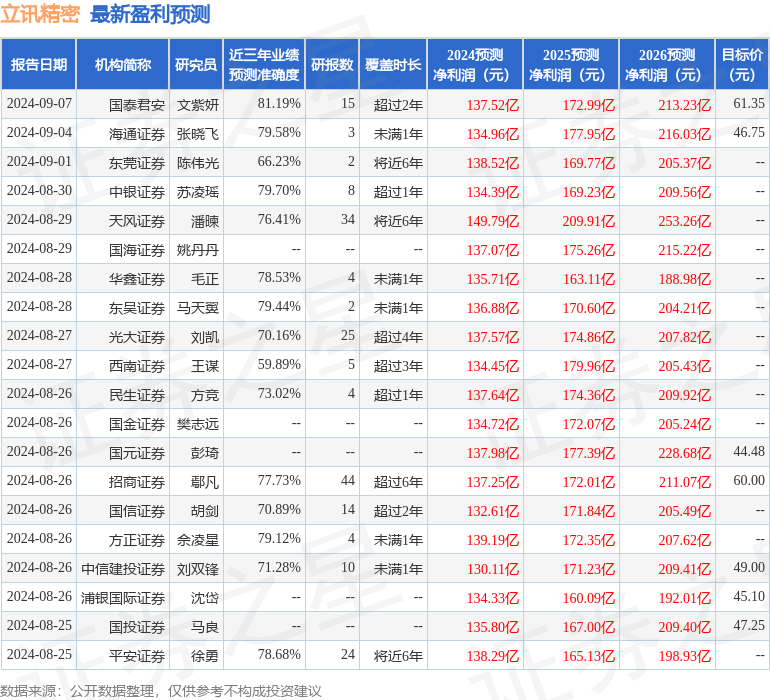The height and width of the screenshot is (700, 770).
Task: Click the 机构简称 column header
Action: [123, 64]
